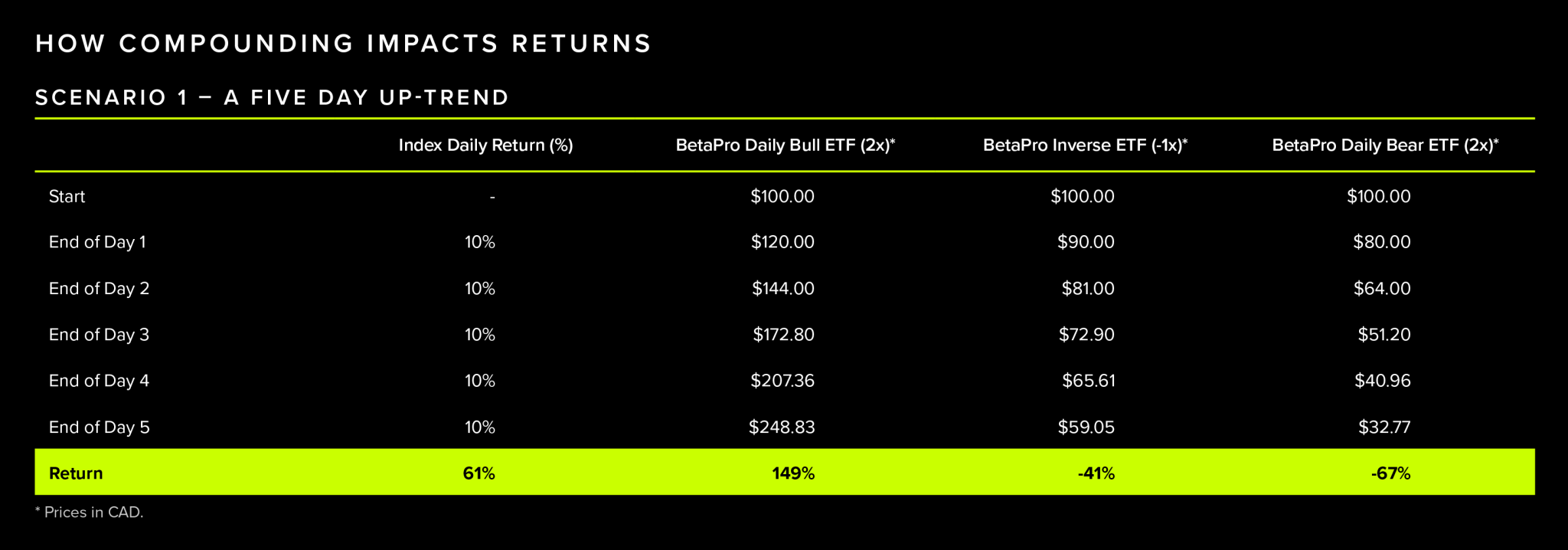
Task: Click the "End of Day 5" row label
Action: point(99,427)
